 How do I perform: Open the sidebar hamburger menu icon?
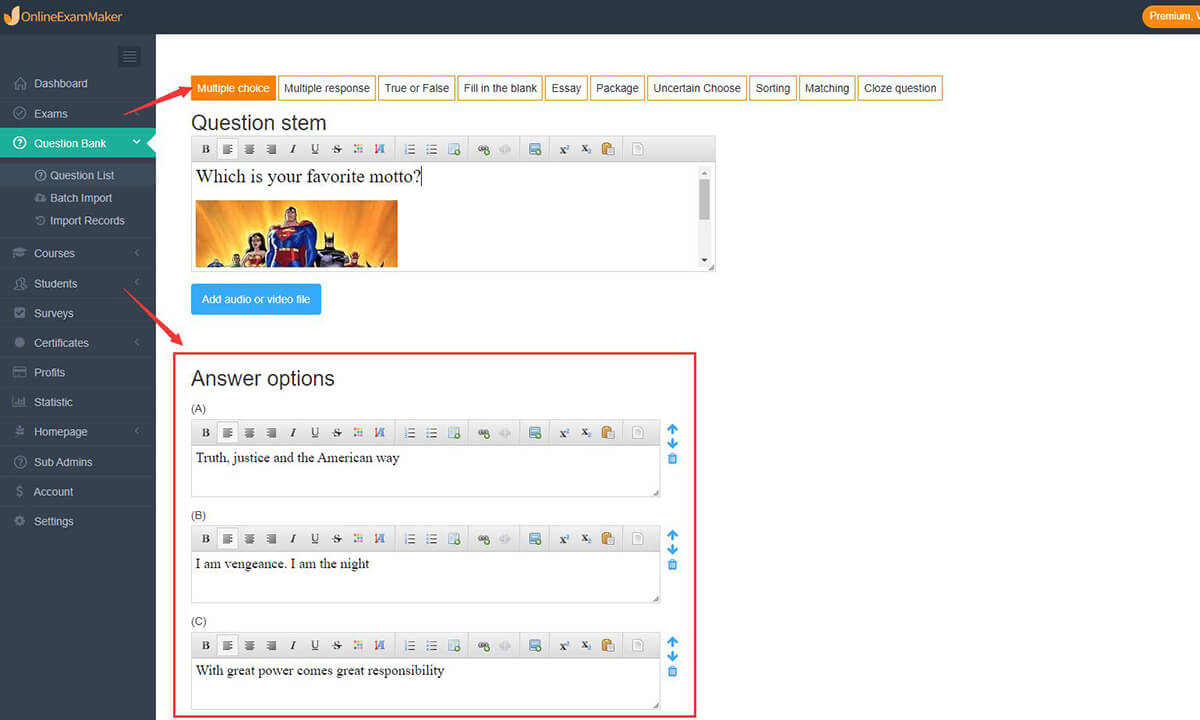pos(129,56)
